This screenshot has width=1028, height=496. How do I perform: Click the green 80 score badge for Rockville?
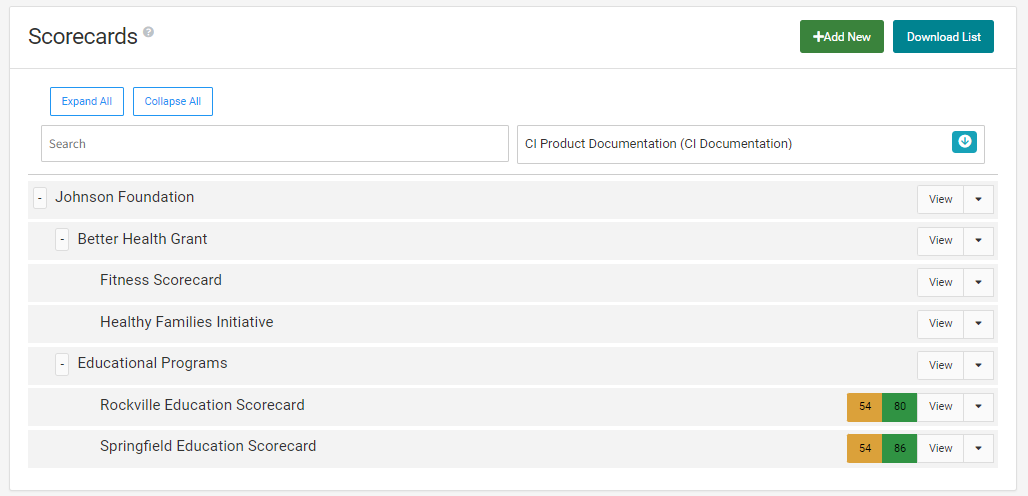900,407
